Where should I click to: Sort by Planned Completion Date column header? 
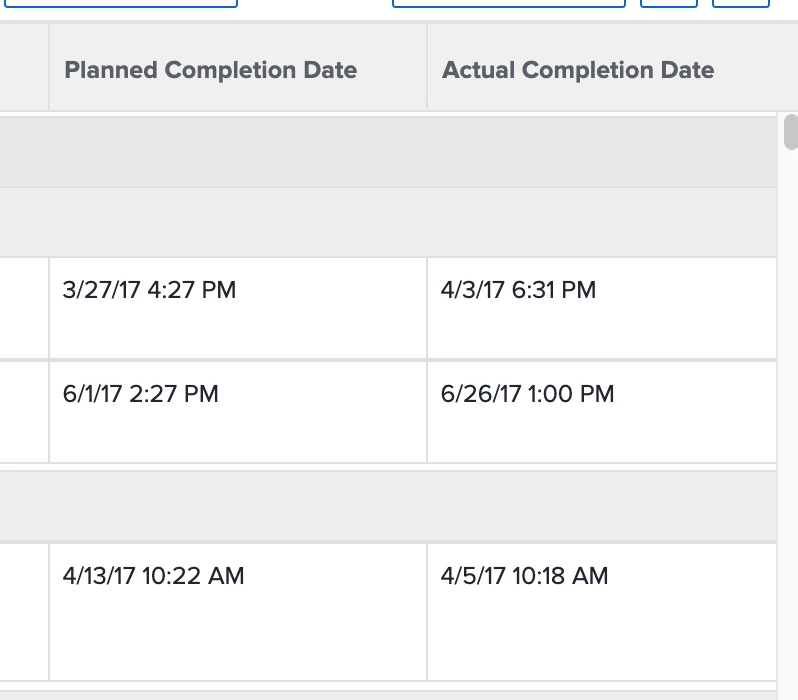210,70
